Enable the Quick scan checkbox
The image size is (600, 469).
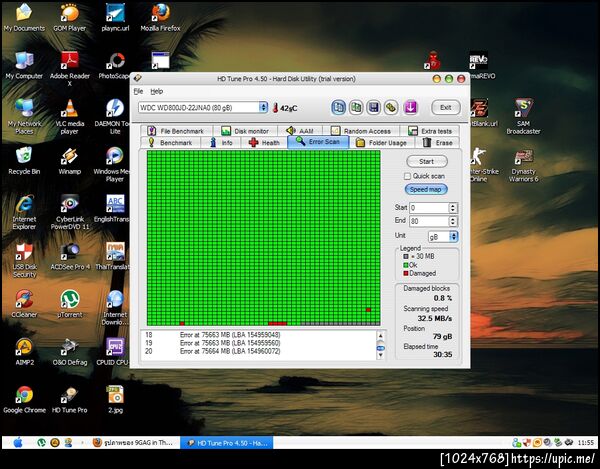click(x=407, y=176)
